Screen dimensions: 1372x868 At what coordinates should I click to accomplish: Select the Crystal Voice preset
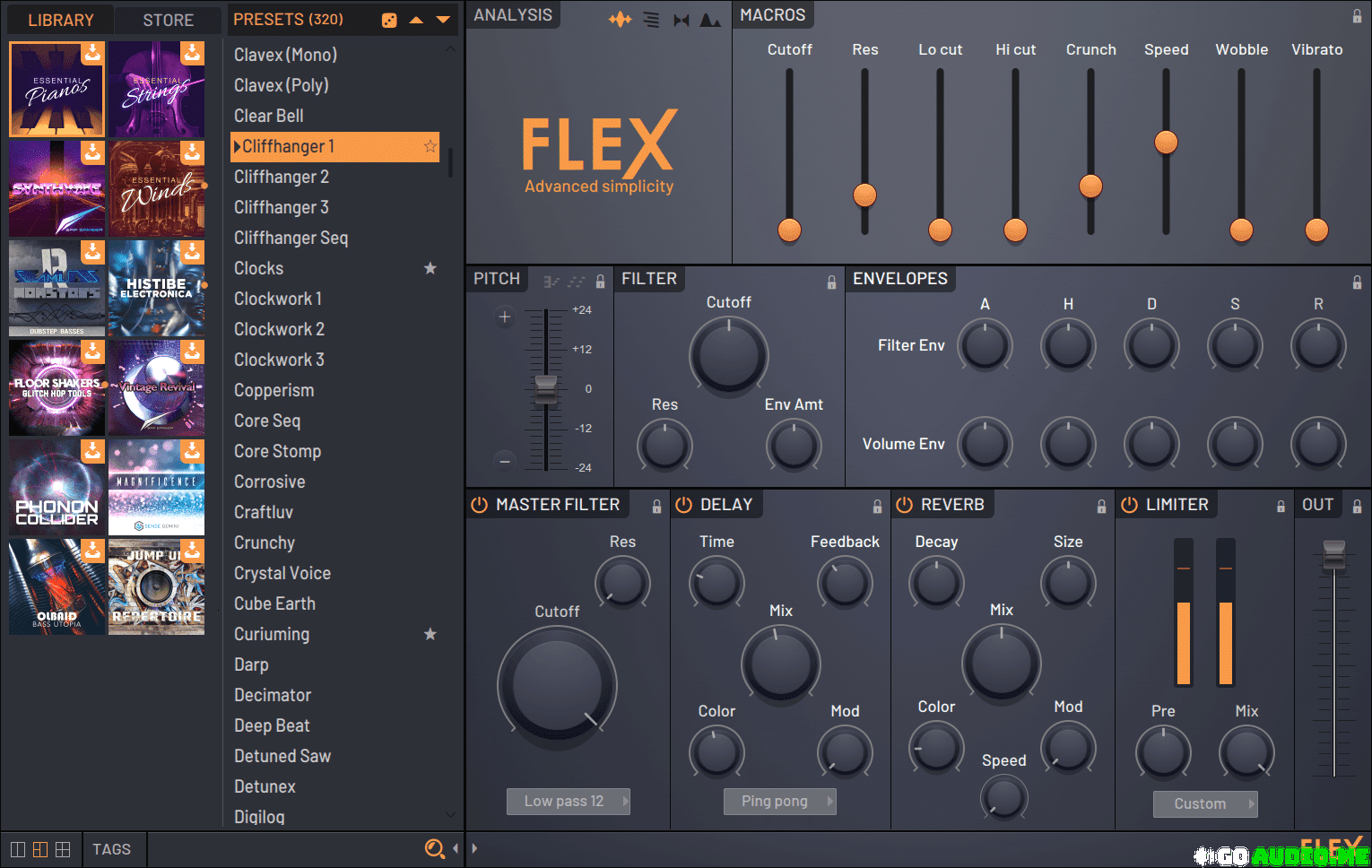[x=282, y=573]
